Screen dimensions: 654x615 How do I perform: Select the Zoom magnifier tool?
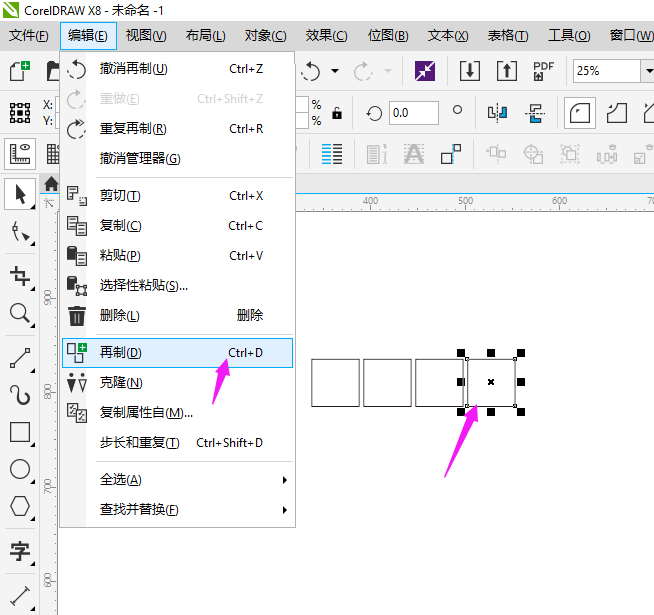pos(20,313)
